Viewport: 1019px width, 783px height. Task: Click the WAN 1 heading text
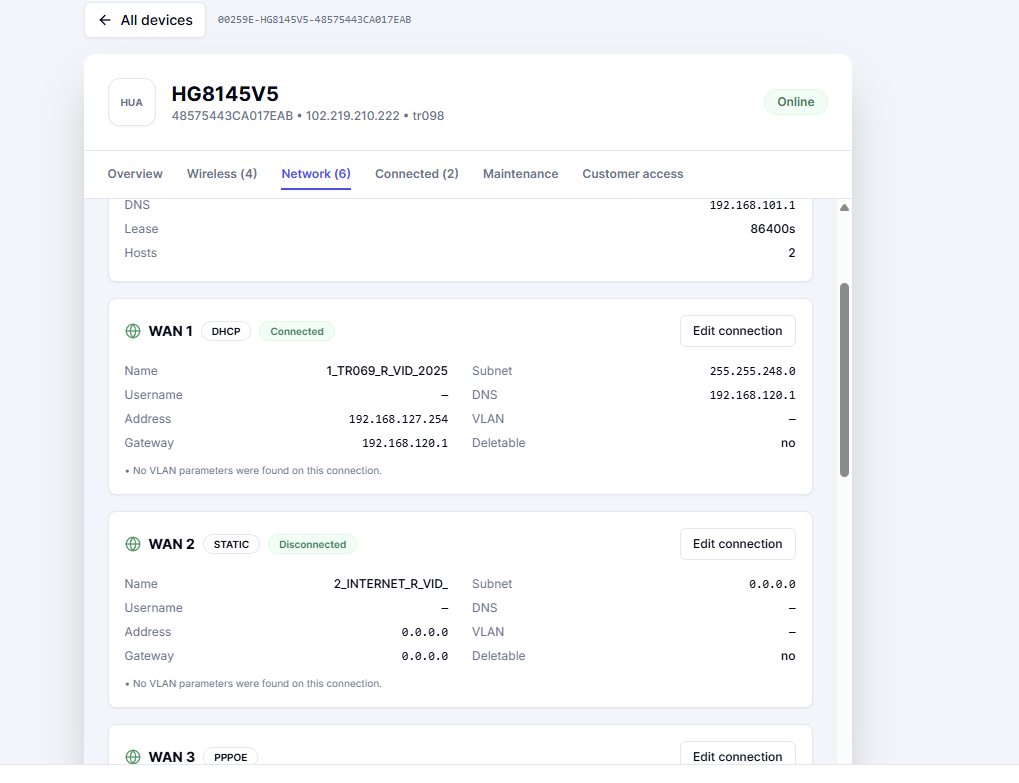[170, 331]
